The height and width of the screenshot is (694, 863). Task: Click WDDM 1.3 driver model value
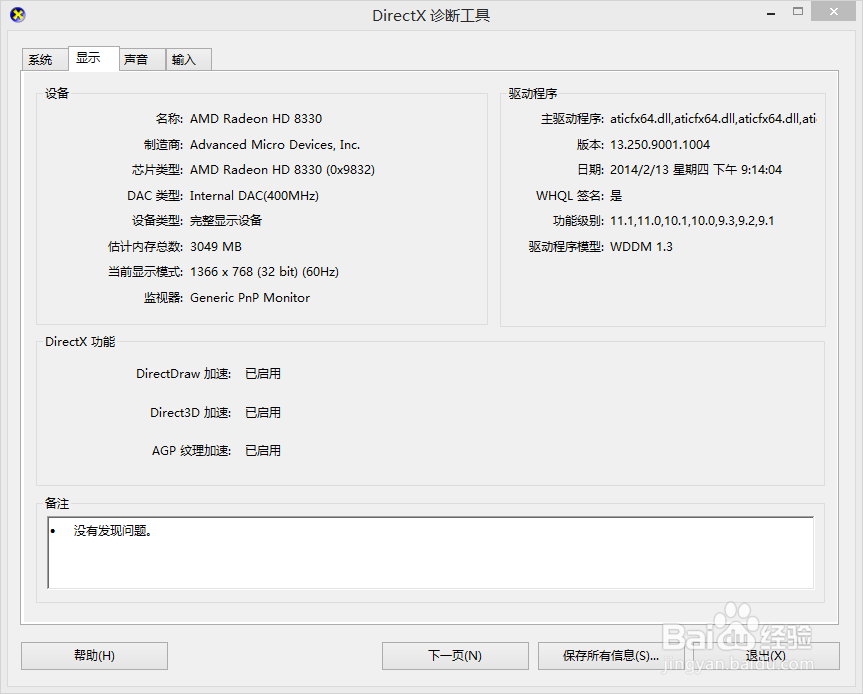click(641, 247)
